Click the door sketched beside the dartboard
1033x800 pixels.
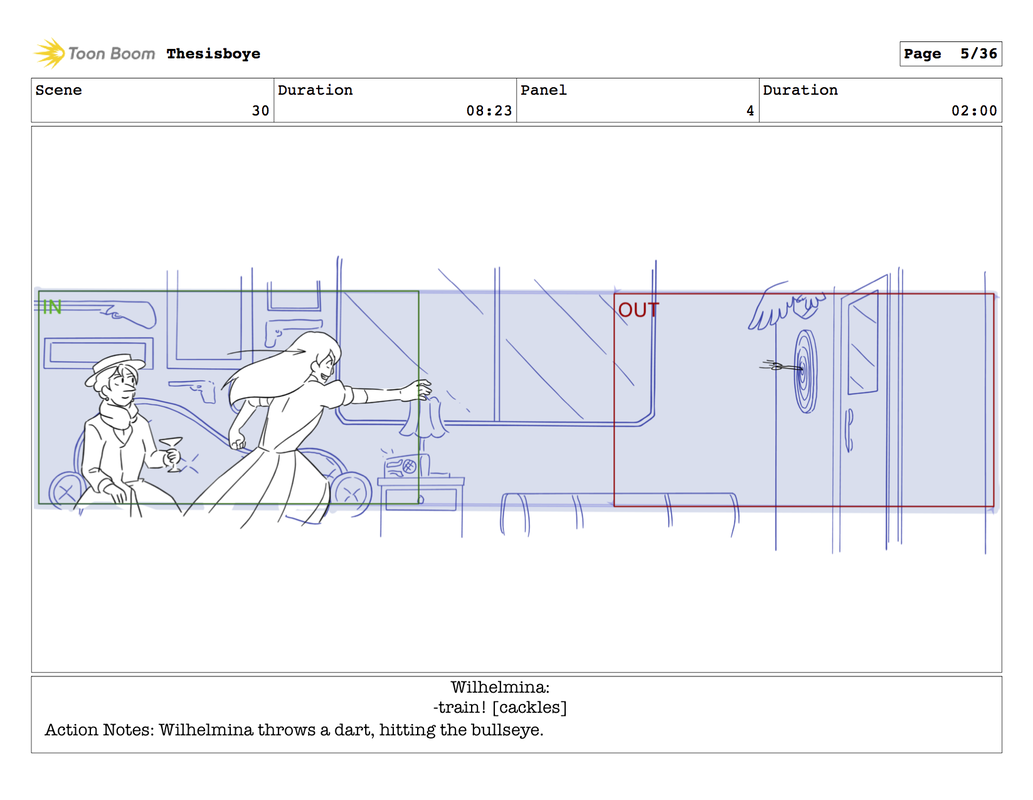coord(862,412)
